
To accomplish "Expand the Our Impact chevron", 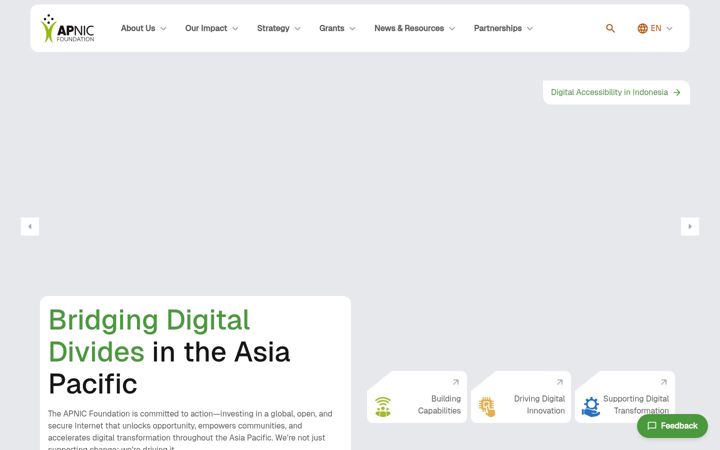I will [x=235, y=28].
